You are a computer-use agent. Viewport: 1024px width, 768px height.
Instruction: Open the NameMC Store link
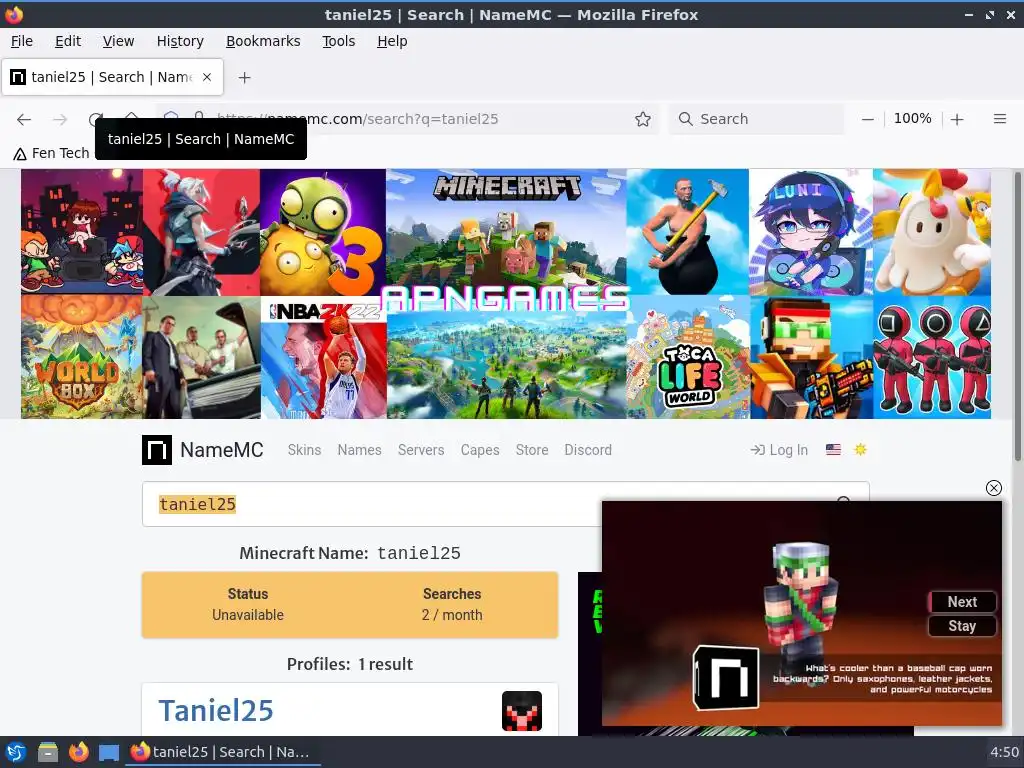[532, 450]
